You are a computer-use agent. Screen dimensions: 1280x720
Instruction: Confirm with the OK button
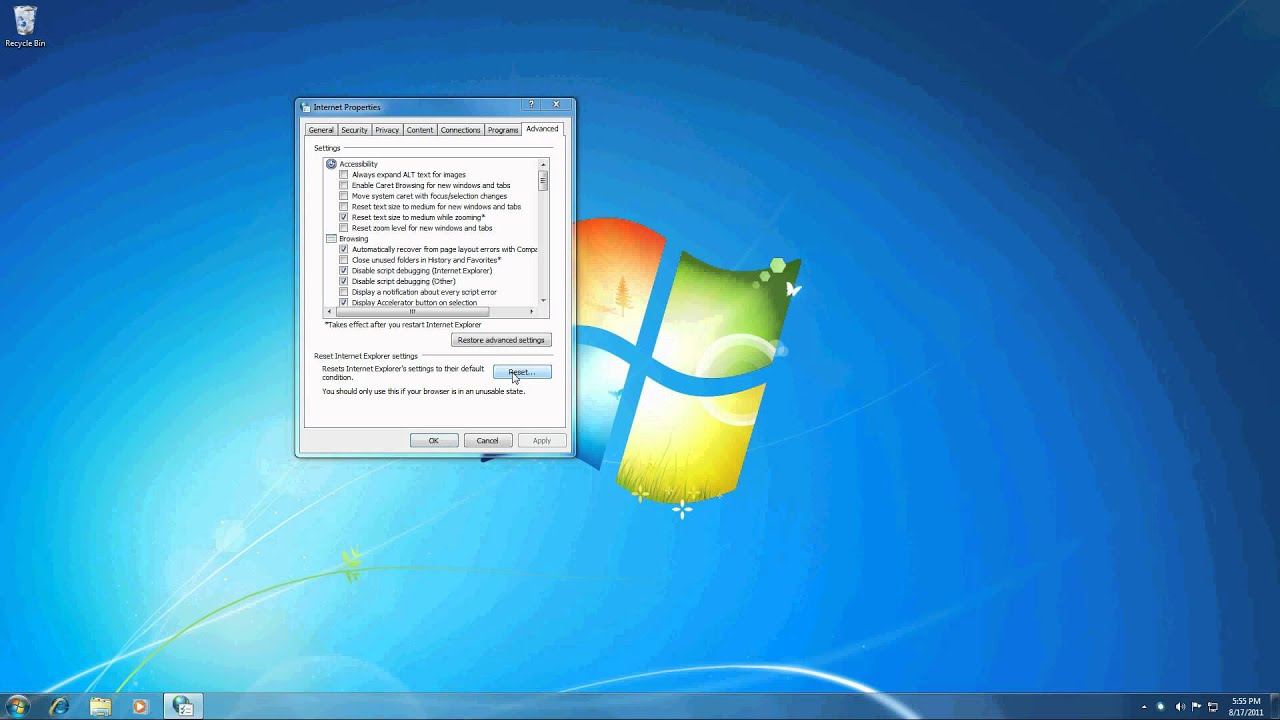tap(434, 441)
